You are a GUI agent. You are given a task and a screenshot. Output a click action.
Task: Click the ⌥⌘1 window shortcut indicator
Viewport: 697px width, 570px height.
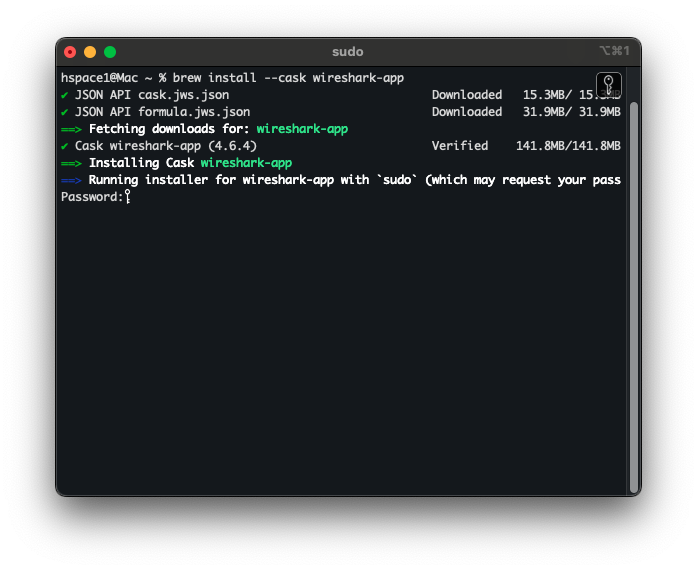pos(613,51)
